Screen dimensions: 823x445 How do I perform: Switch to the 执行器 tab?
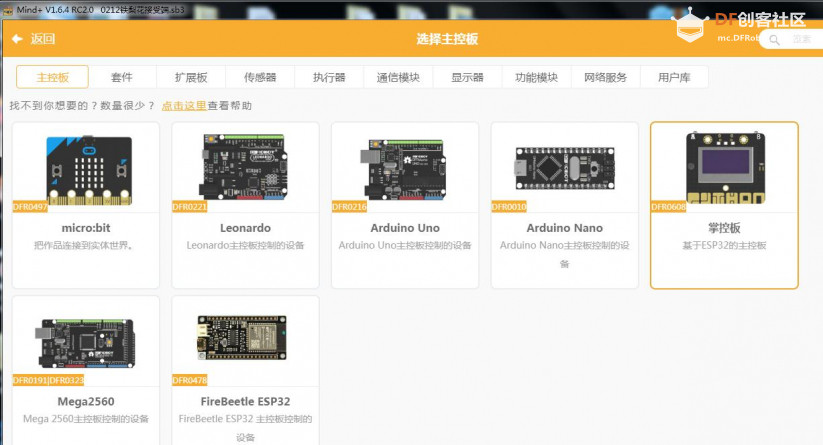click(x=329, y=77)
